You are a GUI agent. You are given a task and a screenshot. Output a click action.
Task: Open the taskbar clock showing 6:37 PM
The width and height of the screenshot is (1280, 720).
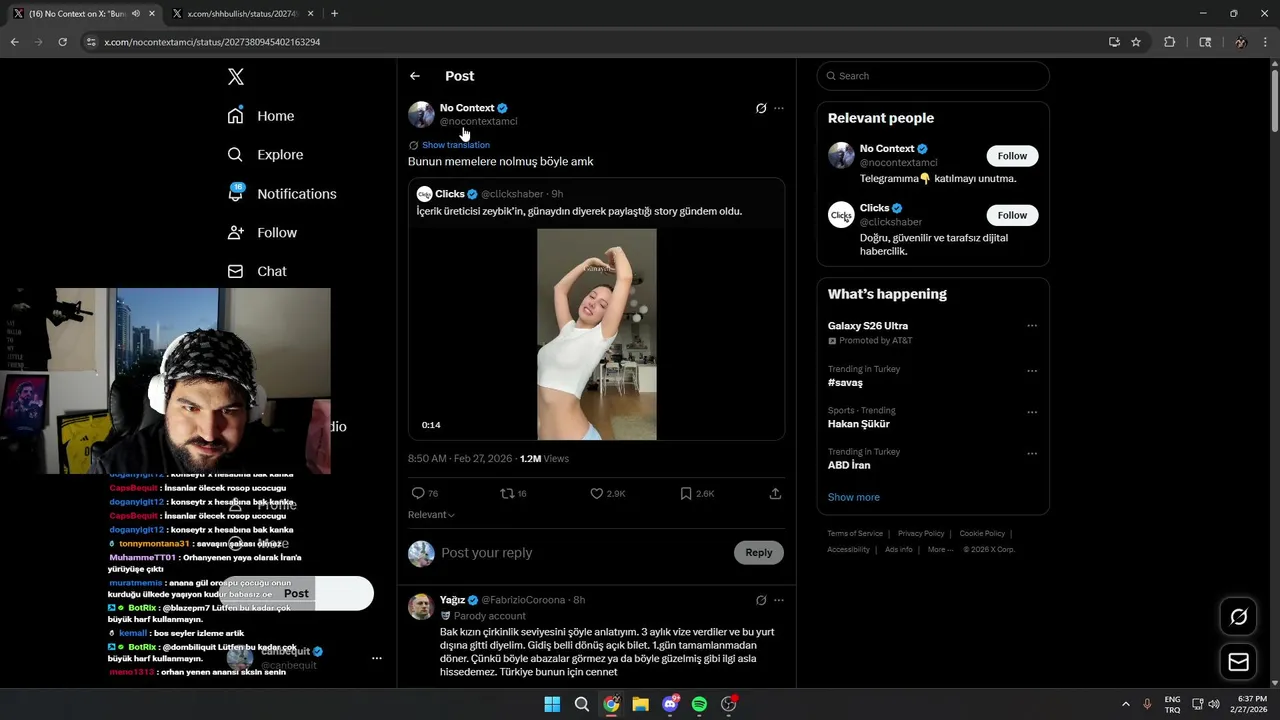pyautogui.click(x=1251, y=704)
